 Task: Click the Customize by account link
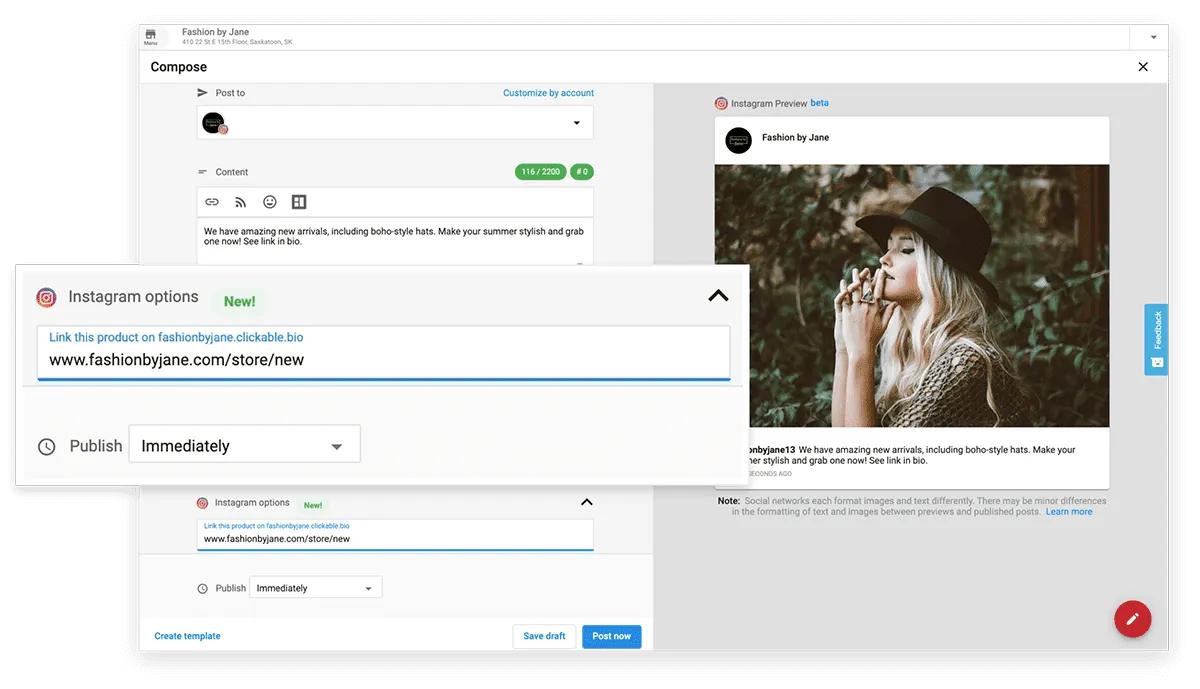[x=548, y=93]
